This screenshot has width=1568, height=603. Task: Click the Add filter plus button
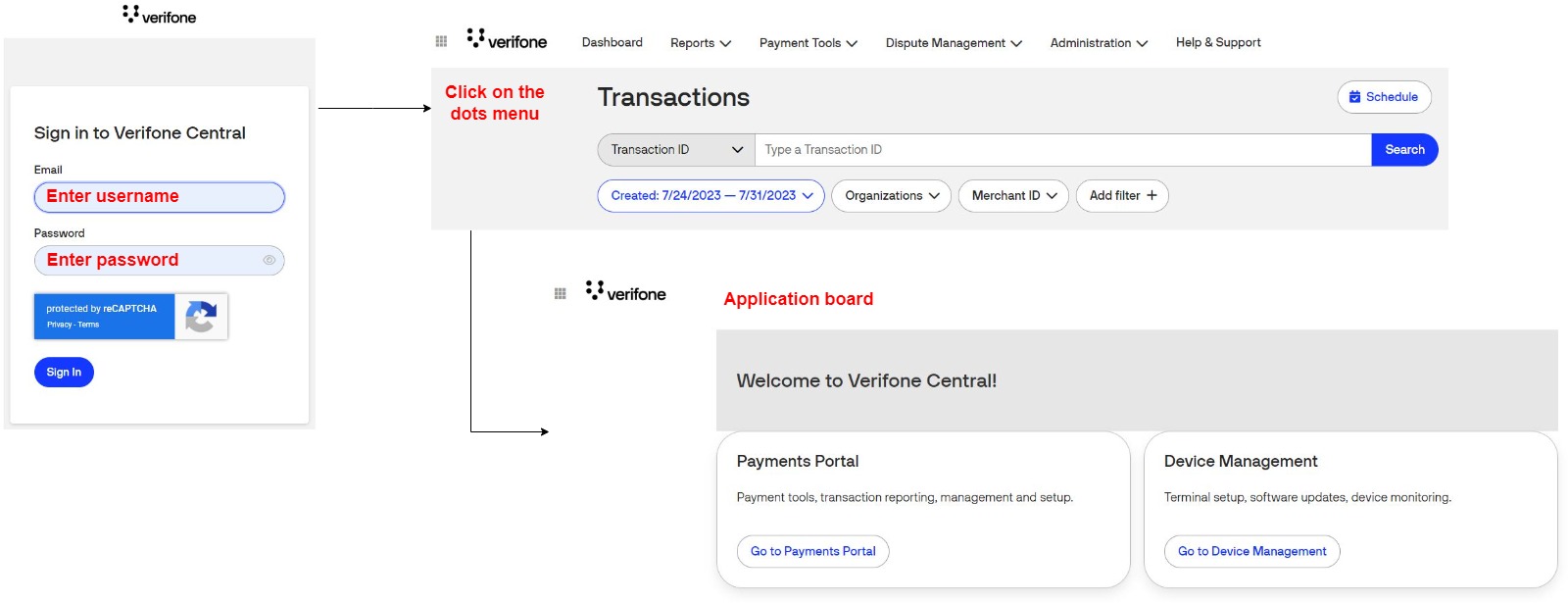[1122, 196]
